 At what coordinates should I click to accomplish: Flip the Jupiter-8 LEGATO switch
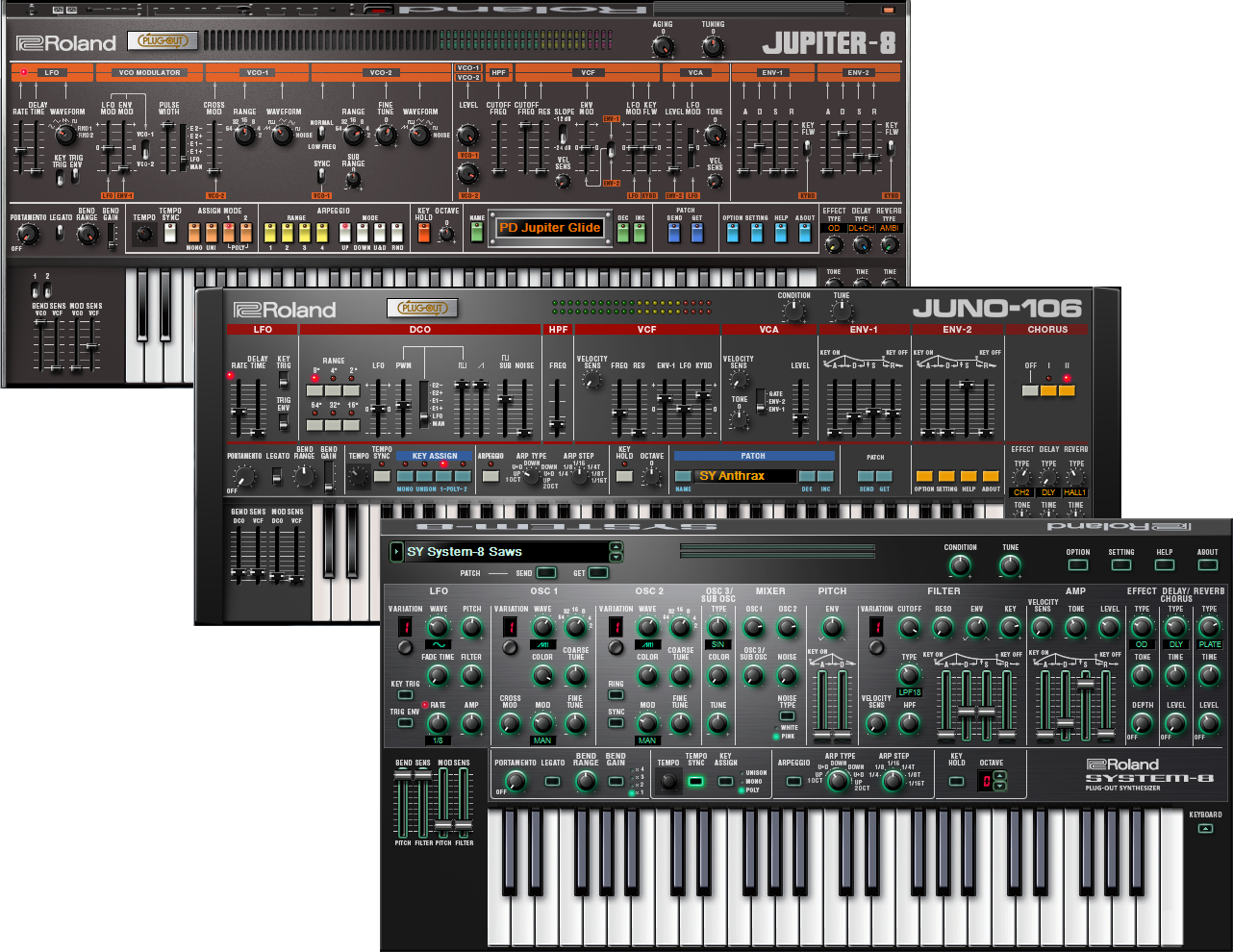pyautogui.click(x=61, y=232)
